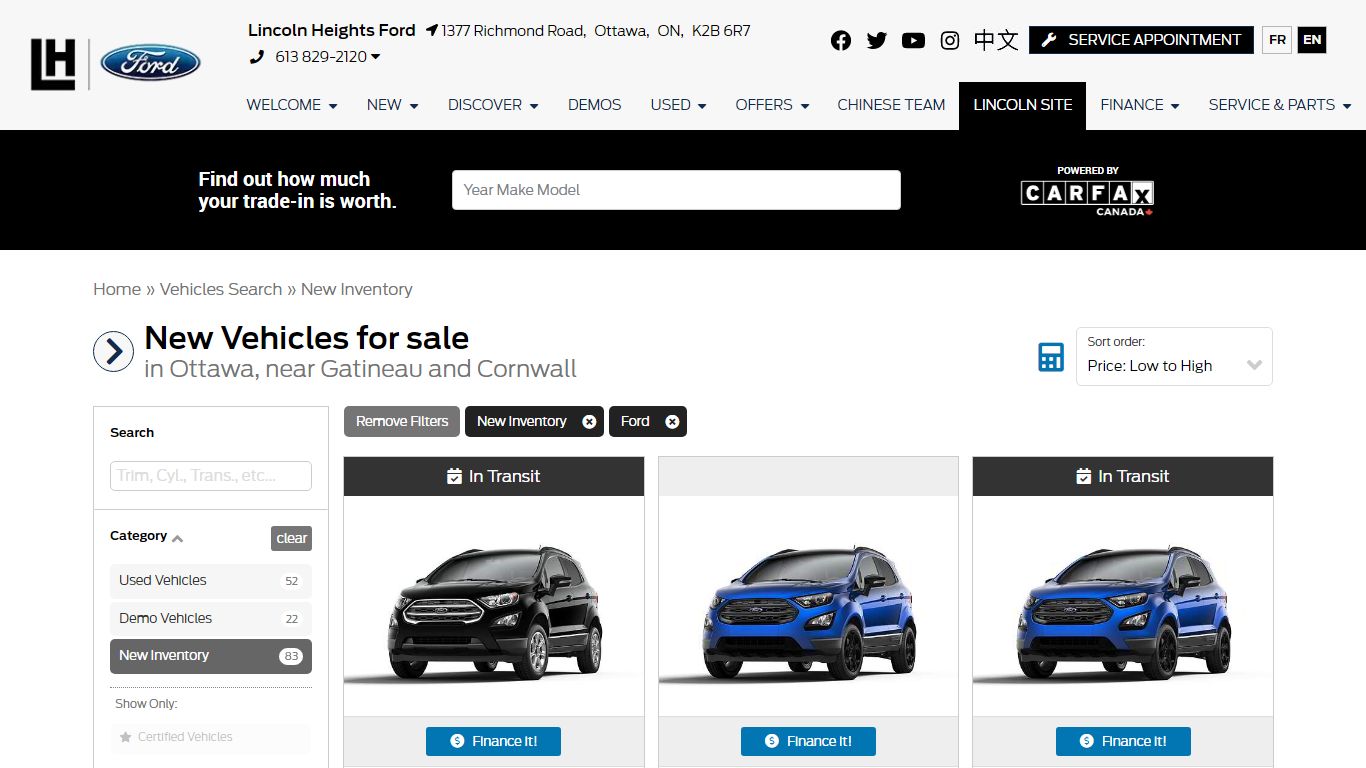This screenshot has height=768, width=1366.
Task: Click In Transit banner on first card
Action: tap(494, 477)
